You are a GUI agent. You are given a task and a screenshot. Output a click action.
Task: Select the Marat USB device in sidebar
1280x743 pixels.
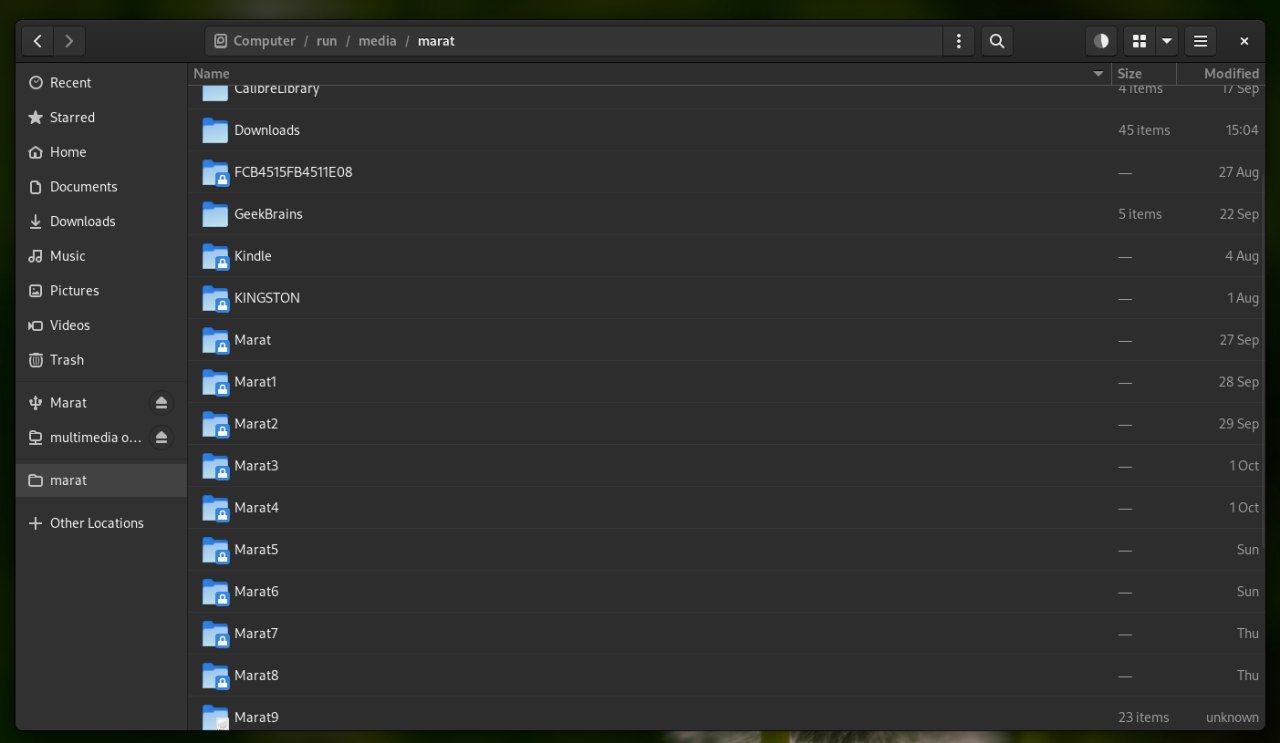82,403
